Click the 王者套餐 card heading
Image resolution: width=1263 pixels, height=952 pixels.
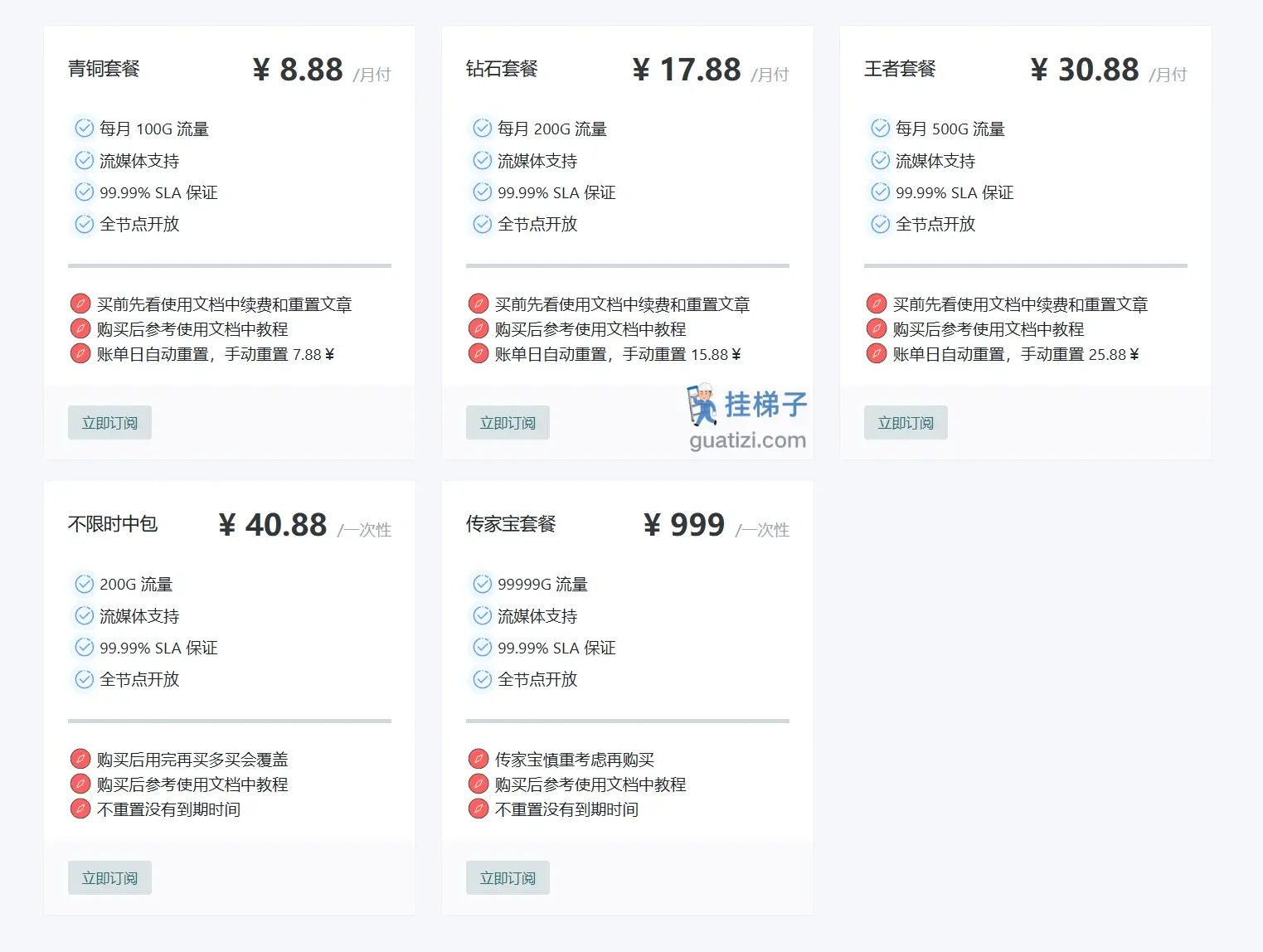point(899,70)
